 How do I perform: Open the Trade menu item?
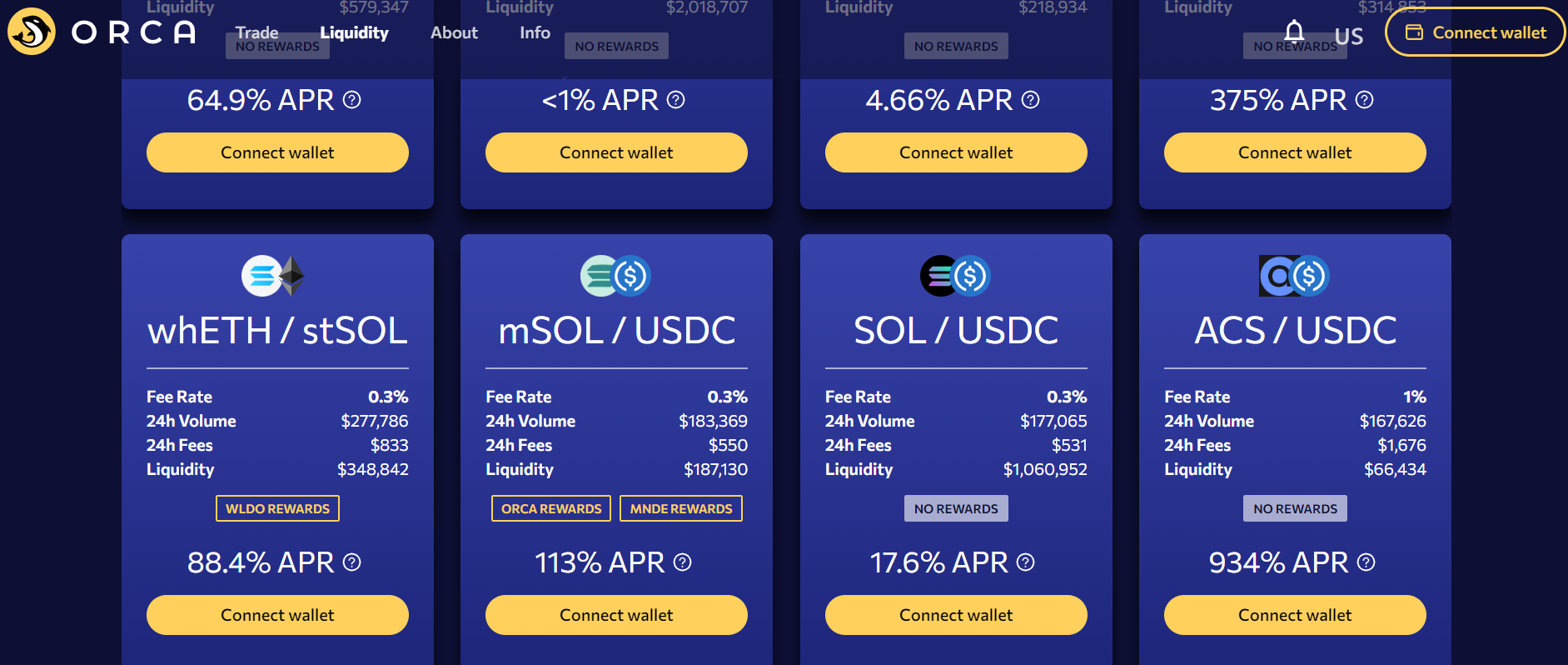point(256,32)
